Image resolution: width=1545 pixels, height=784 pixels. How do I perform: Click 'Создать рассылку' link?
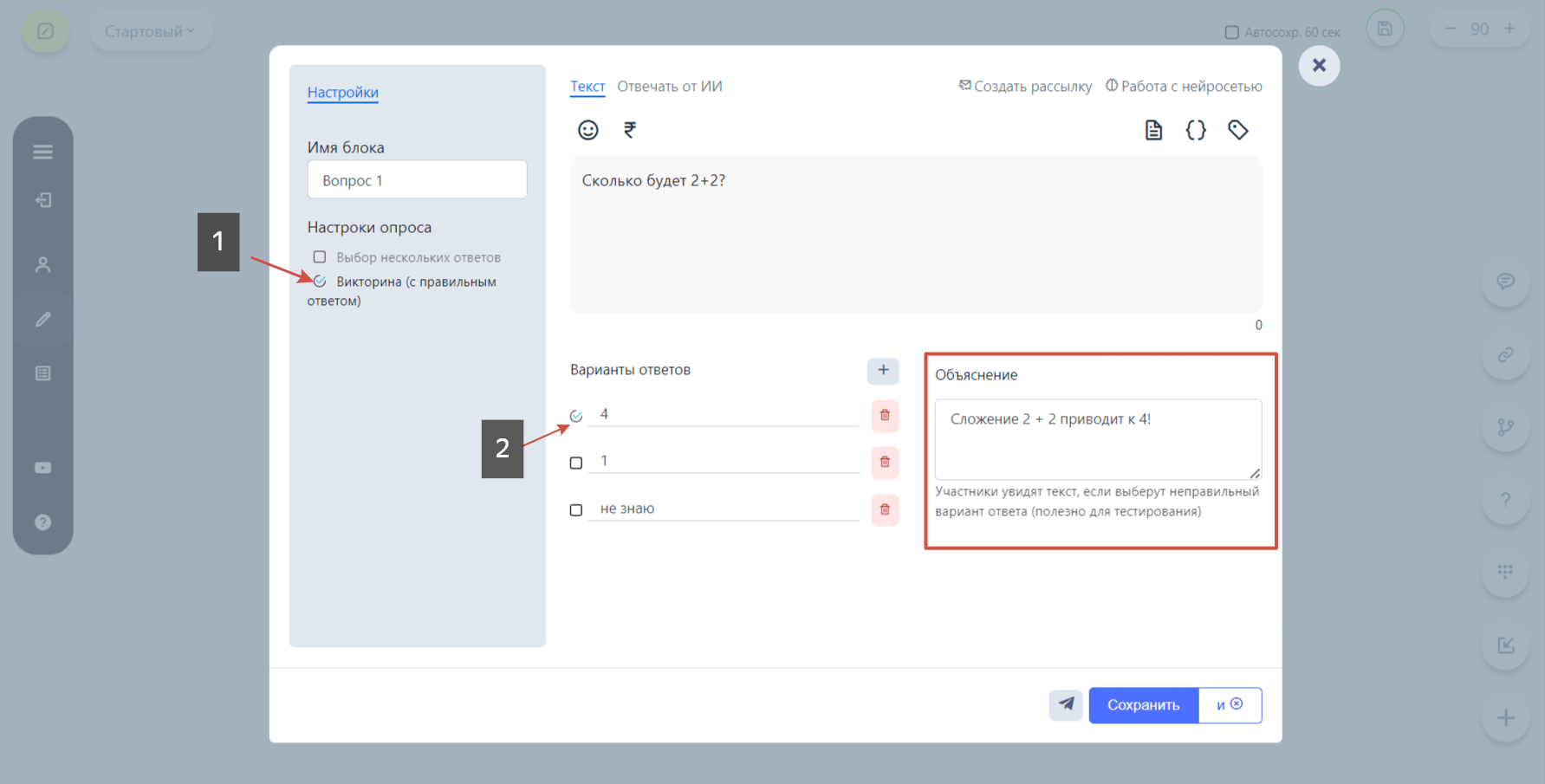(x=1025, y=86)
